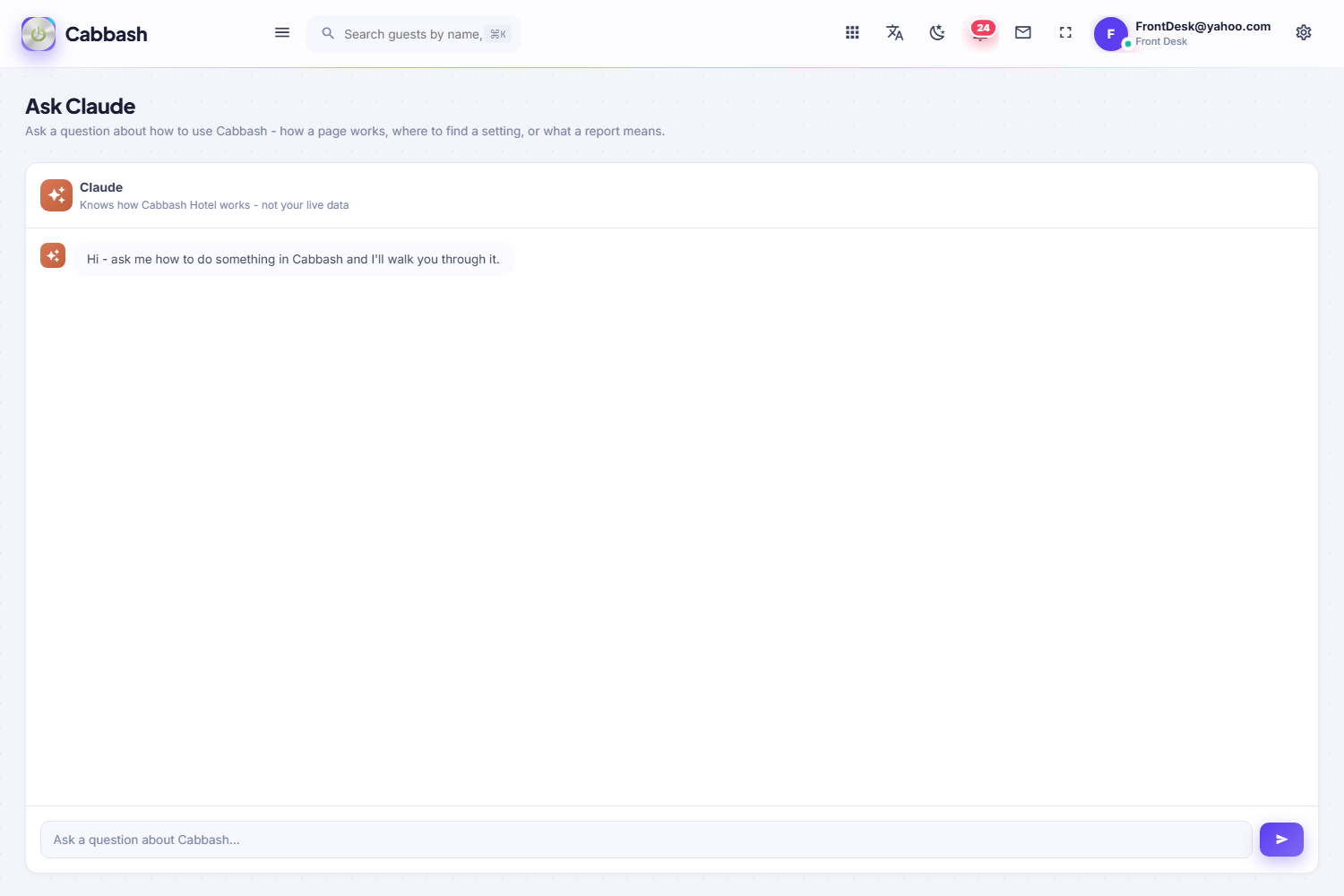Click the 'Front Desk' role label
Image resolution: width=1344 pixels, height=896 pixels.
pos(1161,41)
